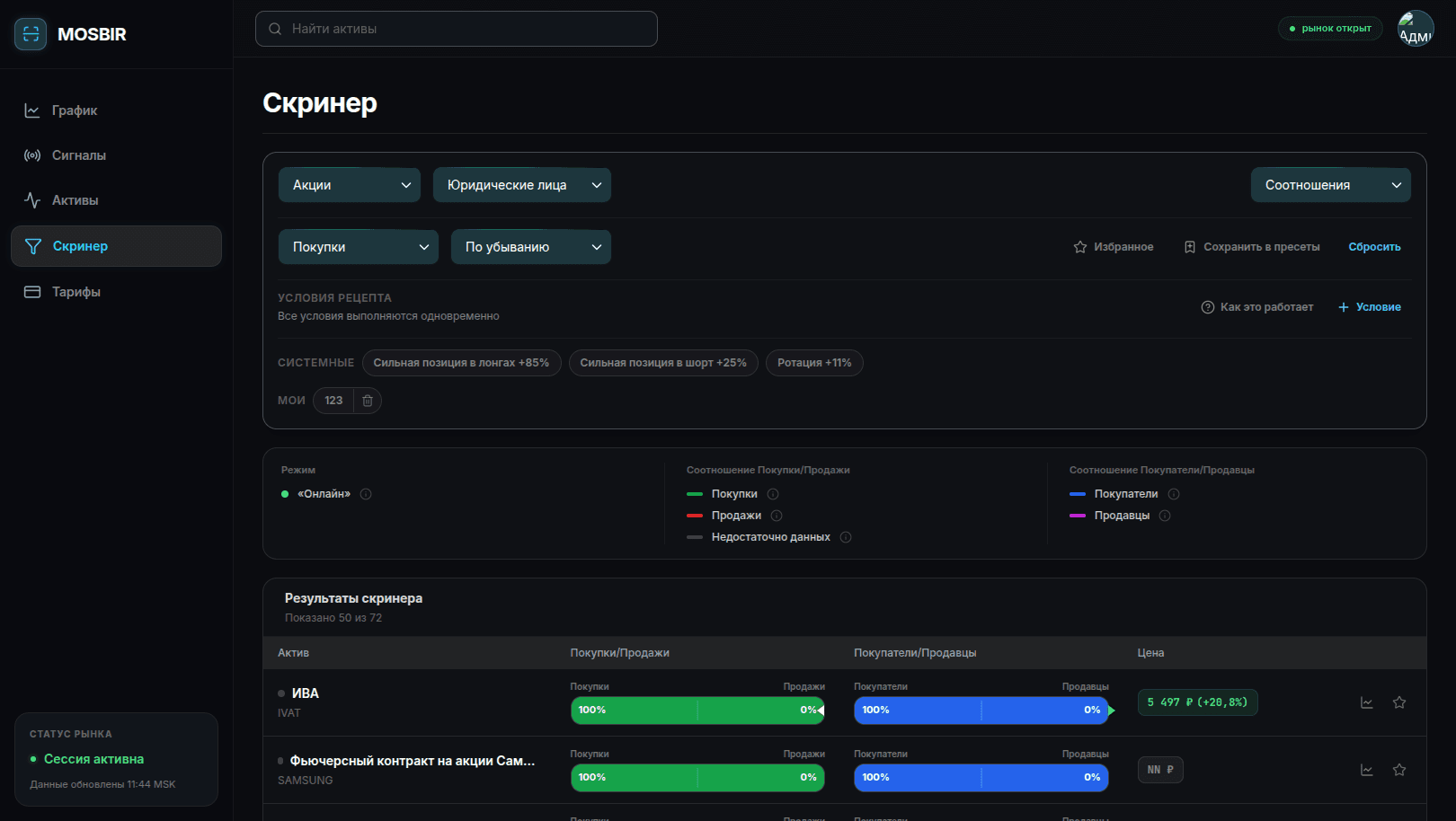Screen dimensions: 1456x821
Task: Click the Избранное star filter
Action: pos(1114,247)
